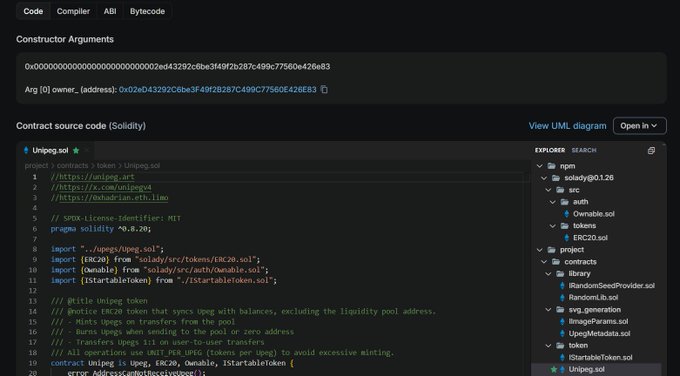Click the contracts folder icon in explorer
This screenshot has height=376, width=680.
(x=556, y=262)
